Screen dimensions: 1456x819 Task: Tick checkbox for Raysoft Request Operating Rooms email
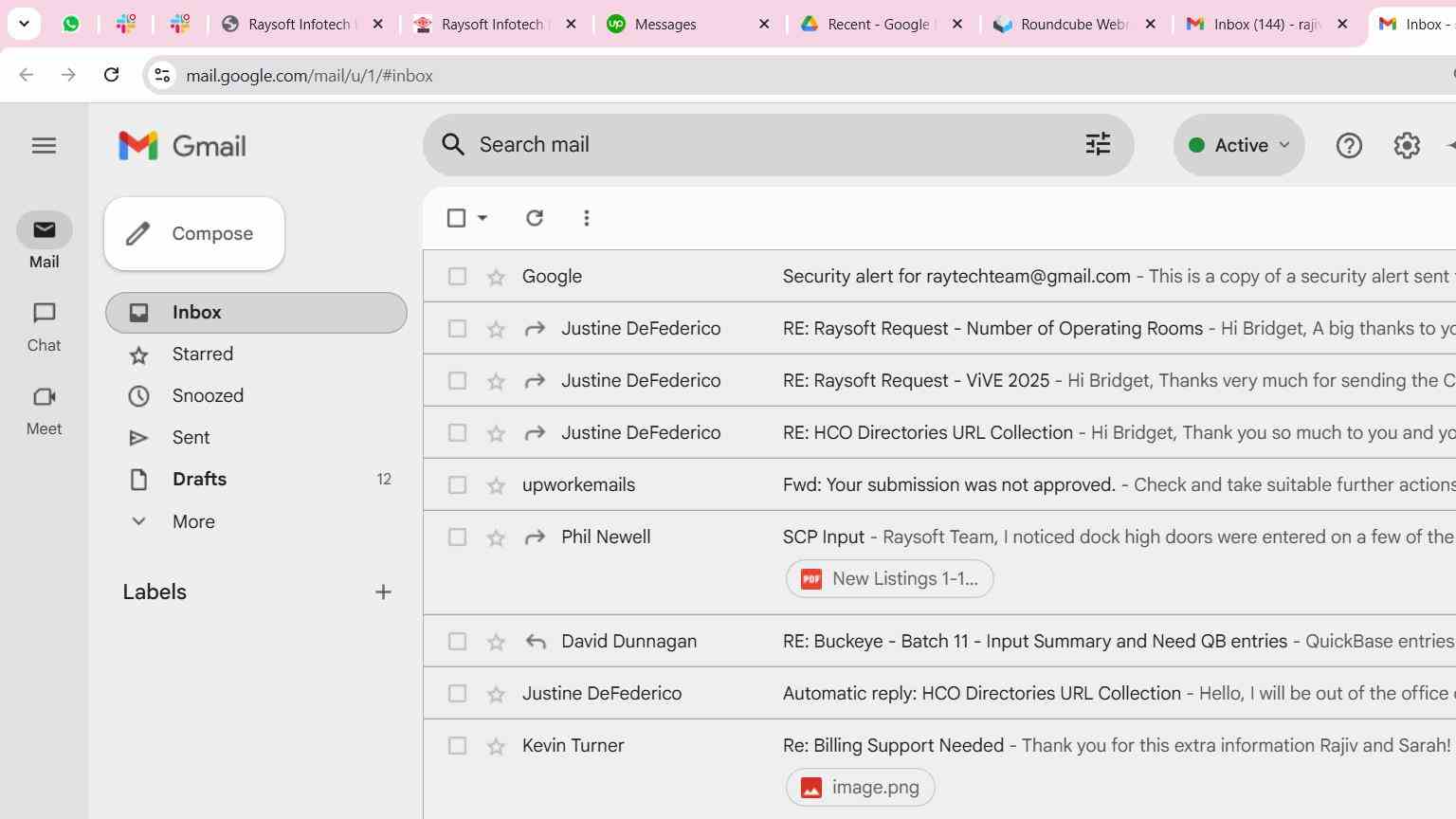pyautogui.click(x=457, y=328)
